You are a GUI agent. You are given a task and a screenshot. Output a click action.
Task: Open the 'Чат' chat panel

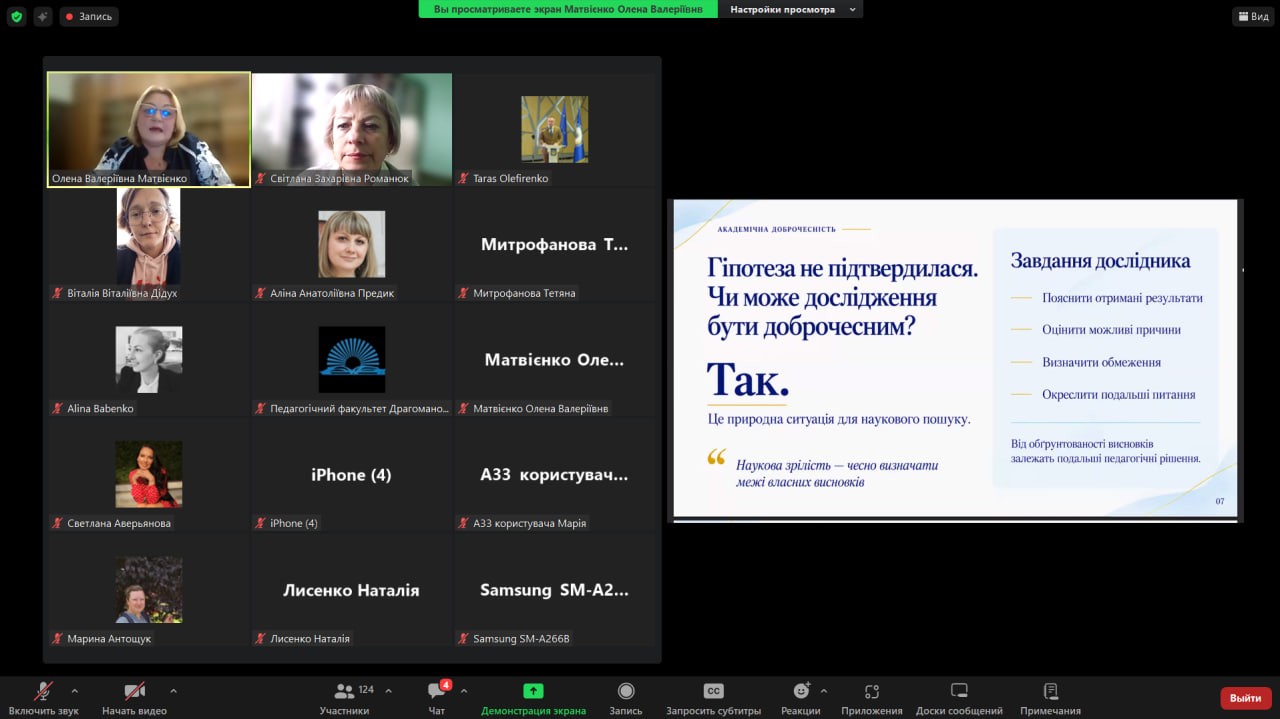point(437,698)
